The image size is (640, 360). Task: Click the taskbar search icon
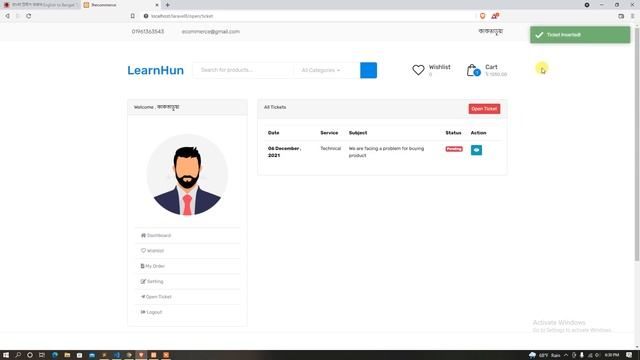coord(18,355)
